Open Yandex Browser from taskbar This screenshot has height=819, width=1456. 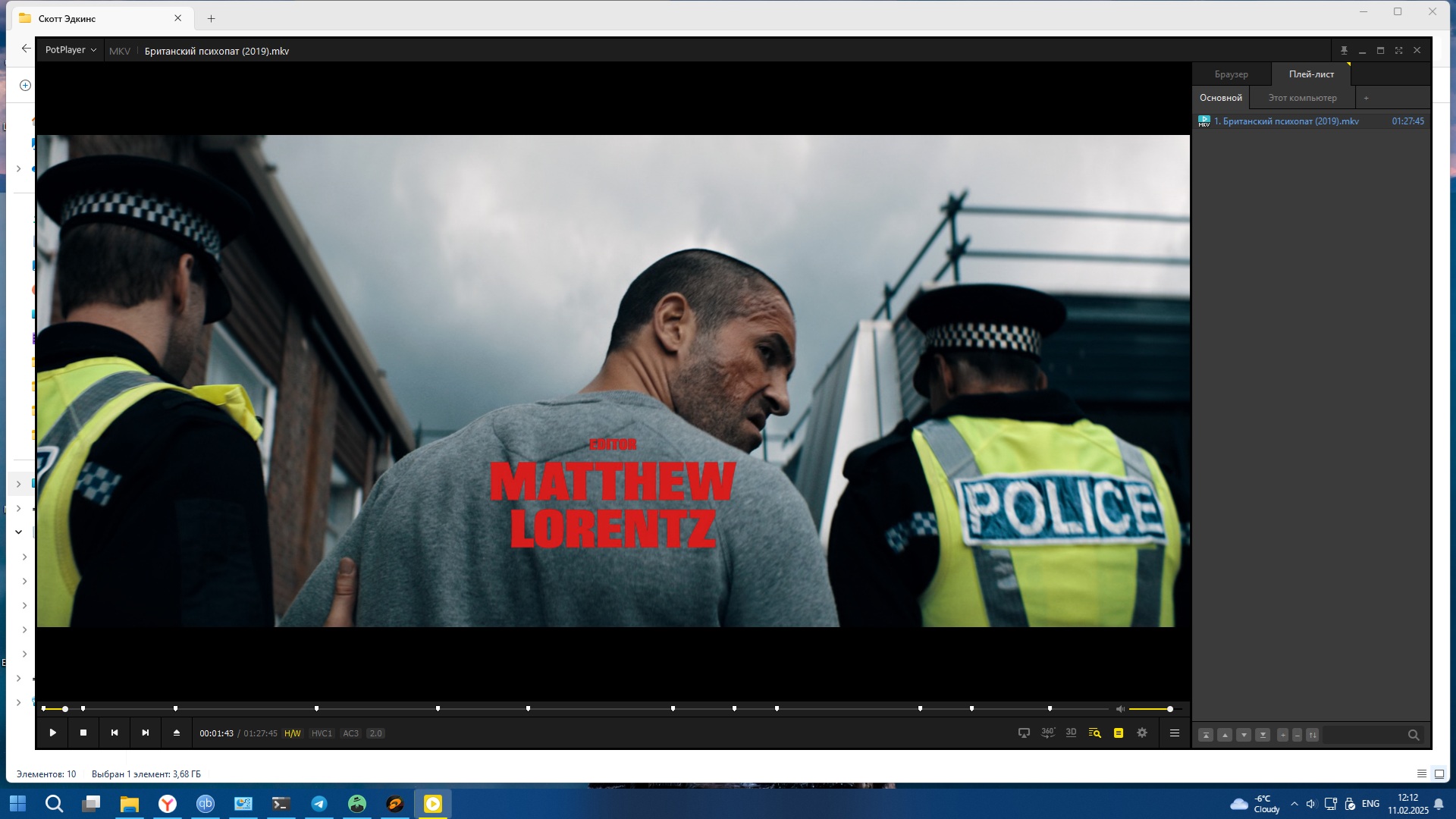168,804
